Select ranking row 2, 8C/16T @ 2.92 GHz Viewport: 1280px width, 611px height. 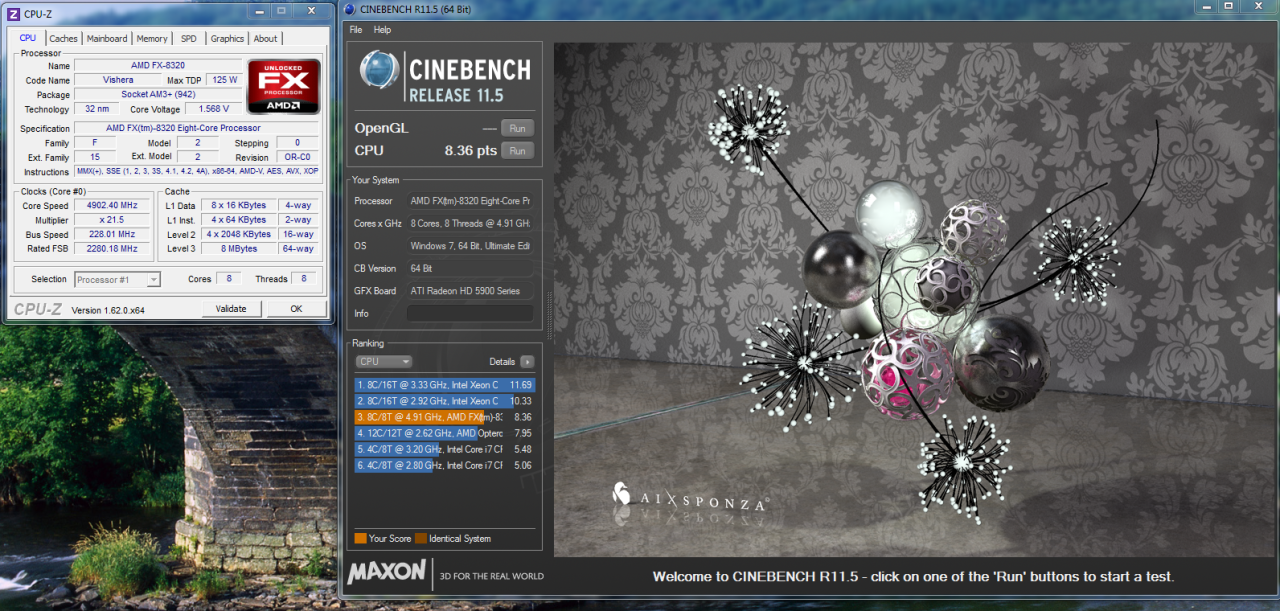click(445, 401)
